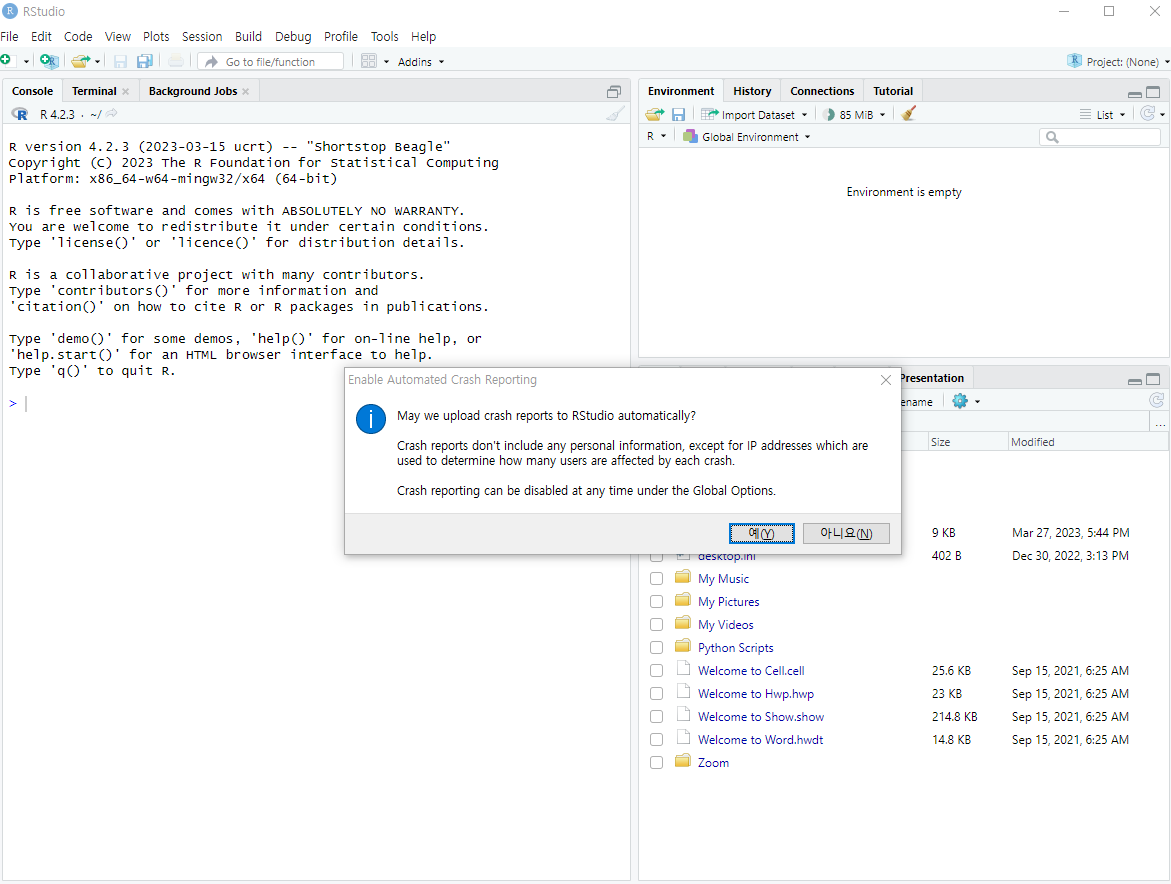This screenshot has width=1171, height=884.
Task: Check the My Videos folder checkbox
Action: [656, 625]
